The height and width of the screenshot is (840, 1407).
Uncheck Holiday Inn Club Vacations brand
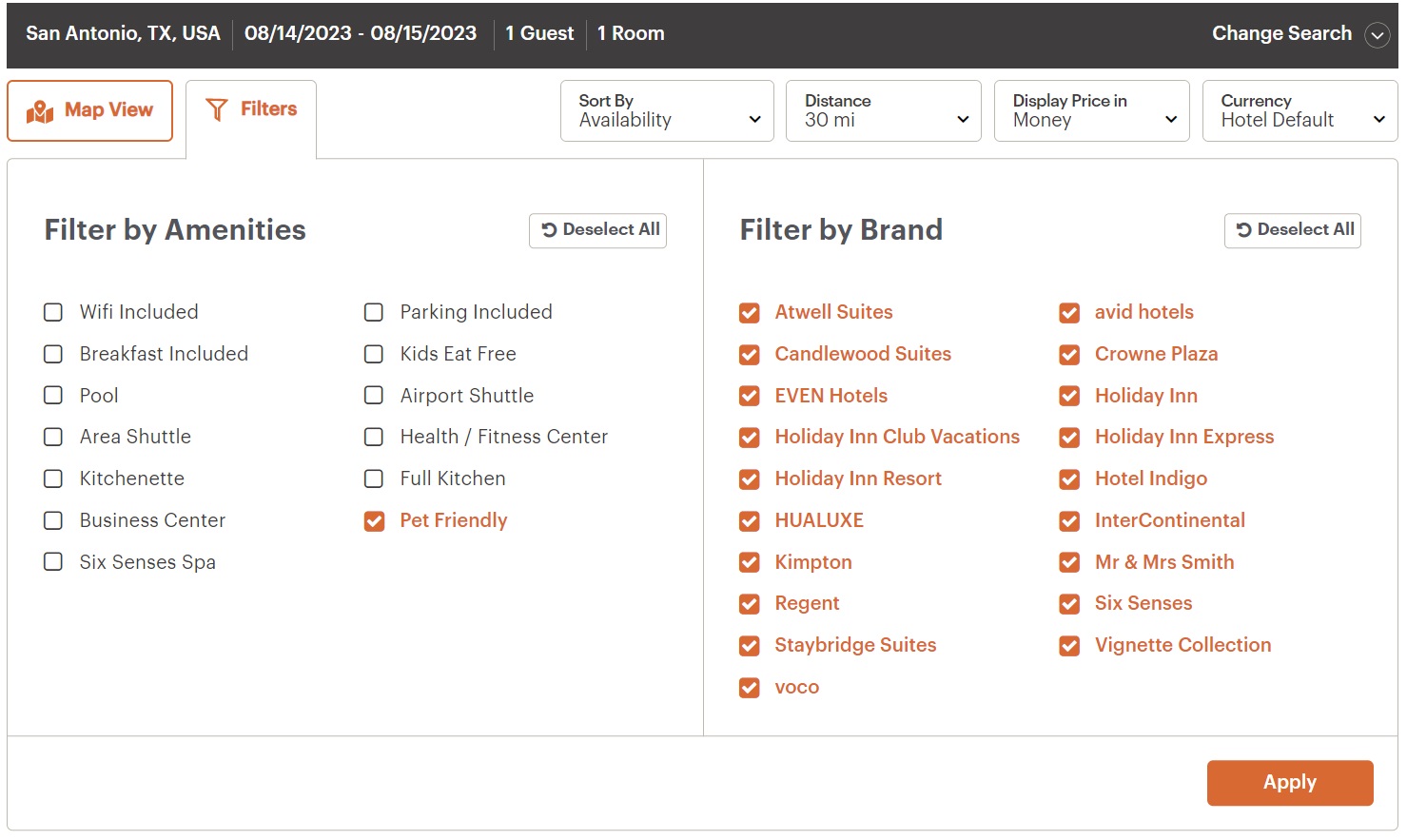[750, 438]
